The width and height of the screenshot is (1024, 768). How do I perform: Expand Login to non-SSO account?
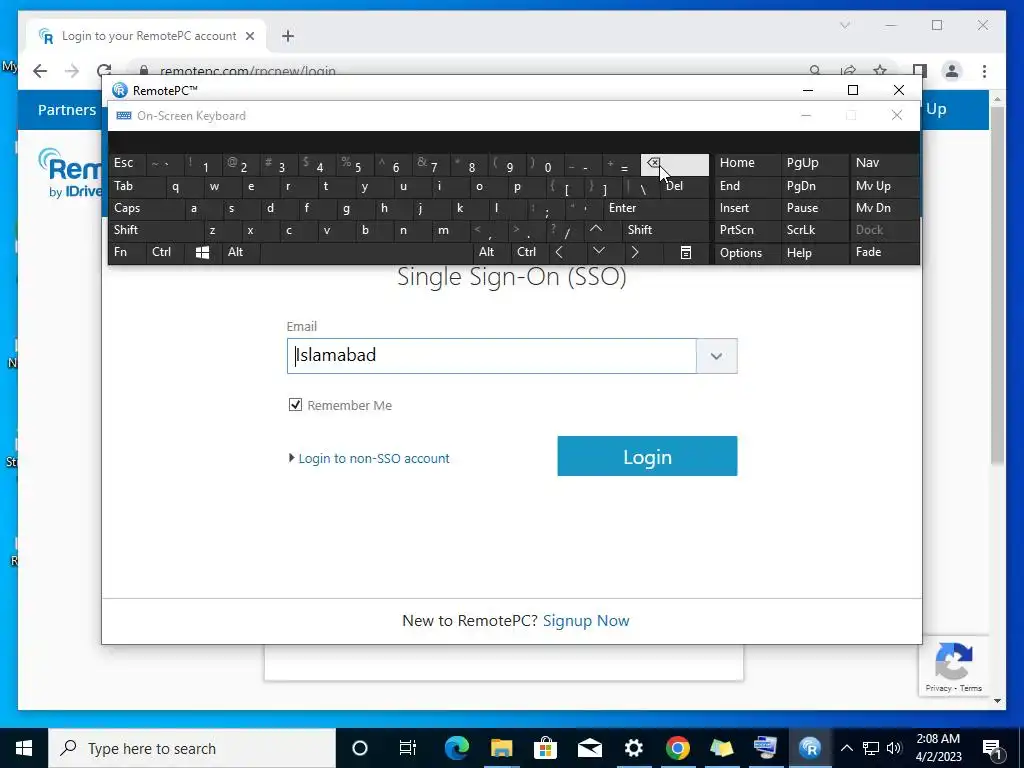369,458
